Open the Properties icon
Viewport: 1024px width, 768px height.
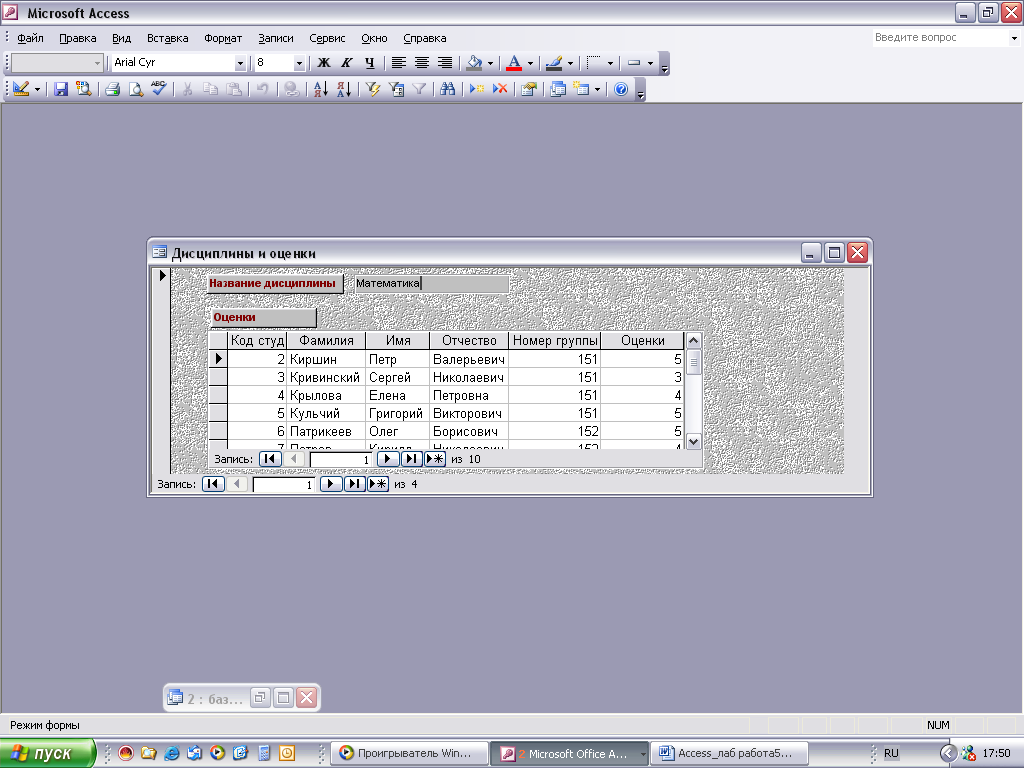point(529,89)
